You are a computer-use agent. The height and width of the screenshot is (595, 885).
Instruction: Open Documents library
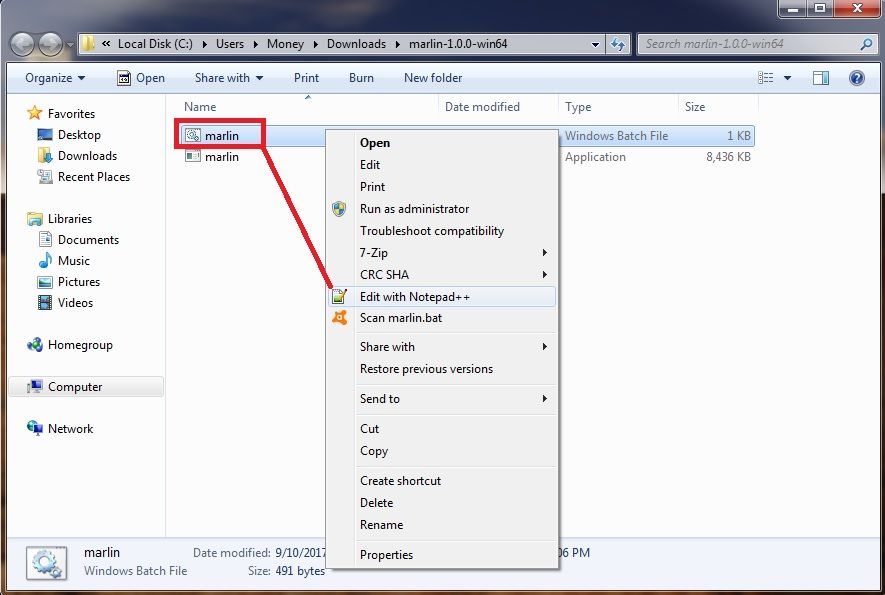click(78, 240)
